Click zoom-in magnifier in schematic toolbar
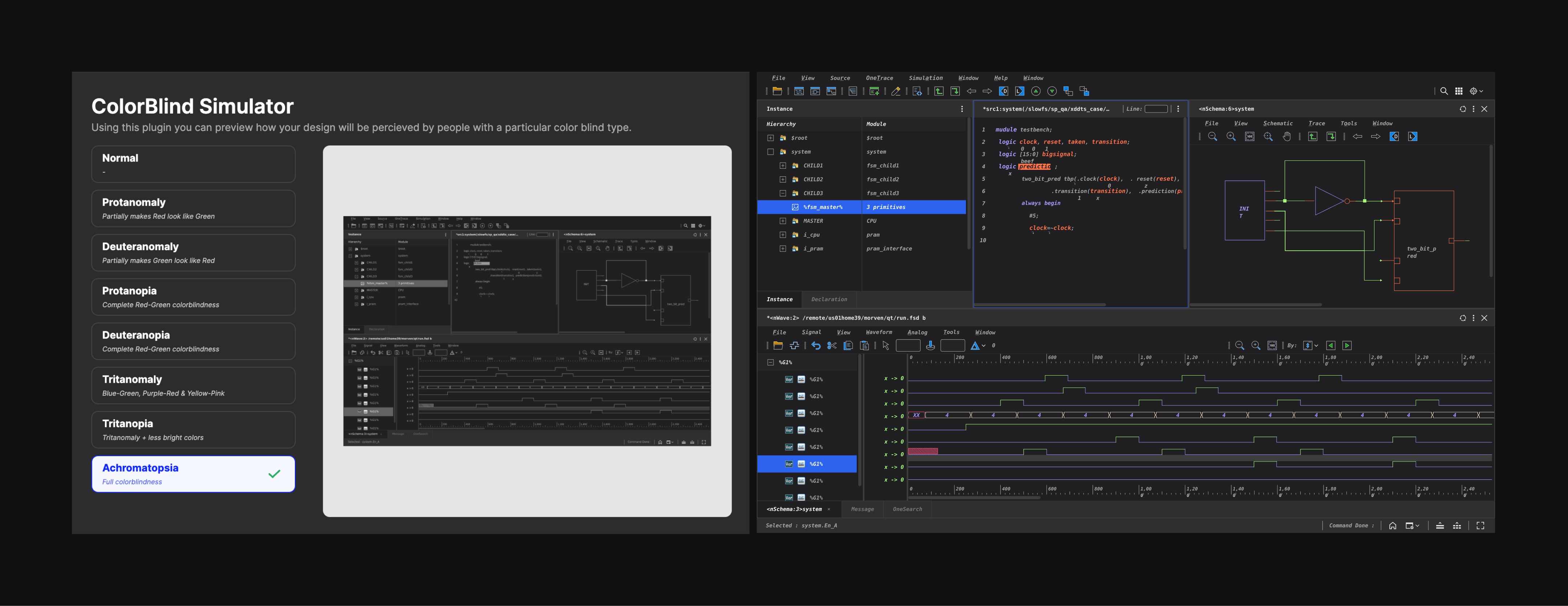 [1231, 137]
